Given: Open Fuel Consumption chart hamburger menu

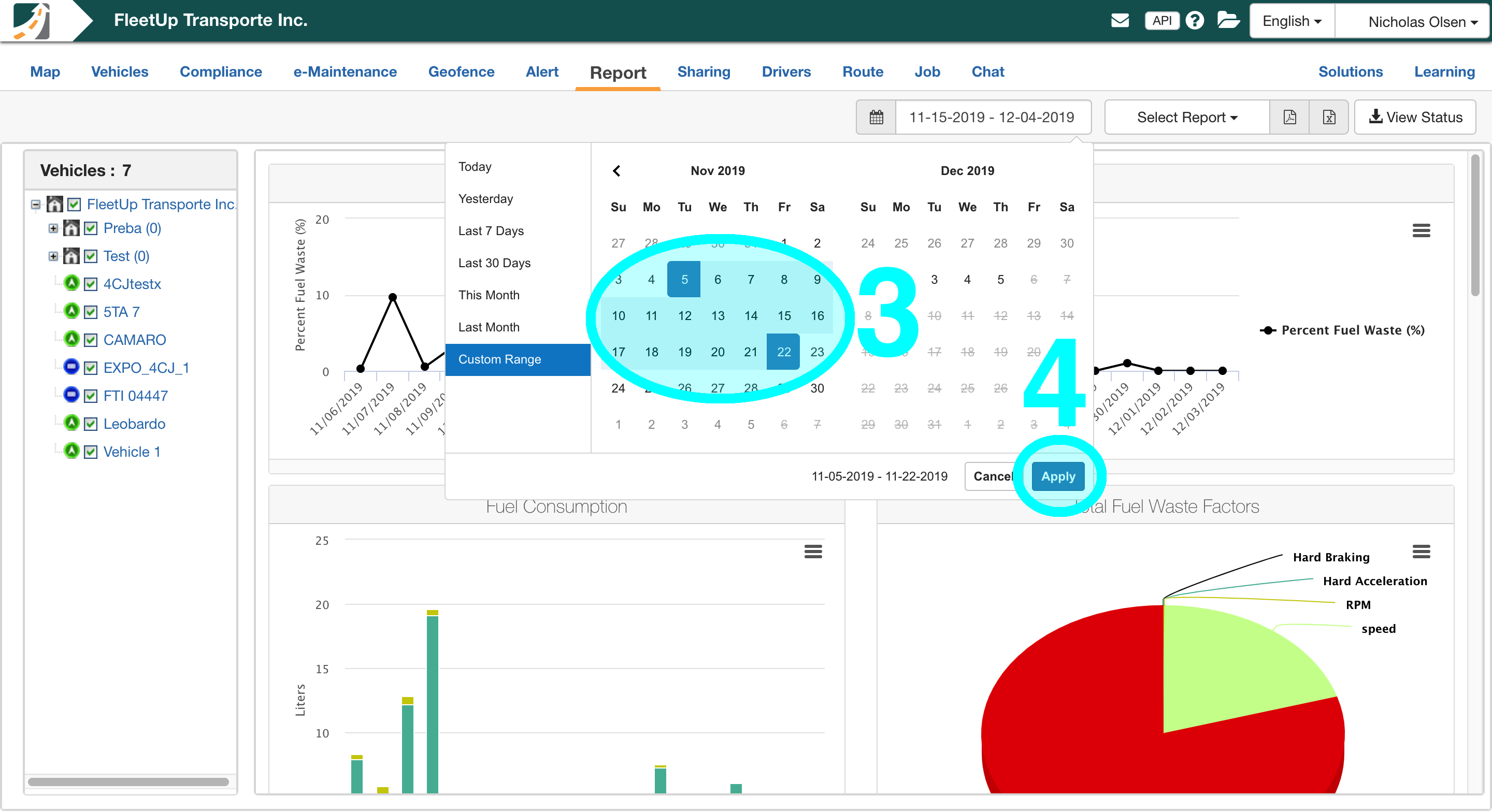Looking at the screenshot, I should point(813,552).
